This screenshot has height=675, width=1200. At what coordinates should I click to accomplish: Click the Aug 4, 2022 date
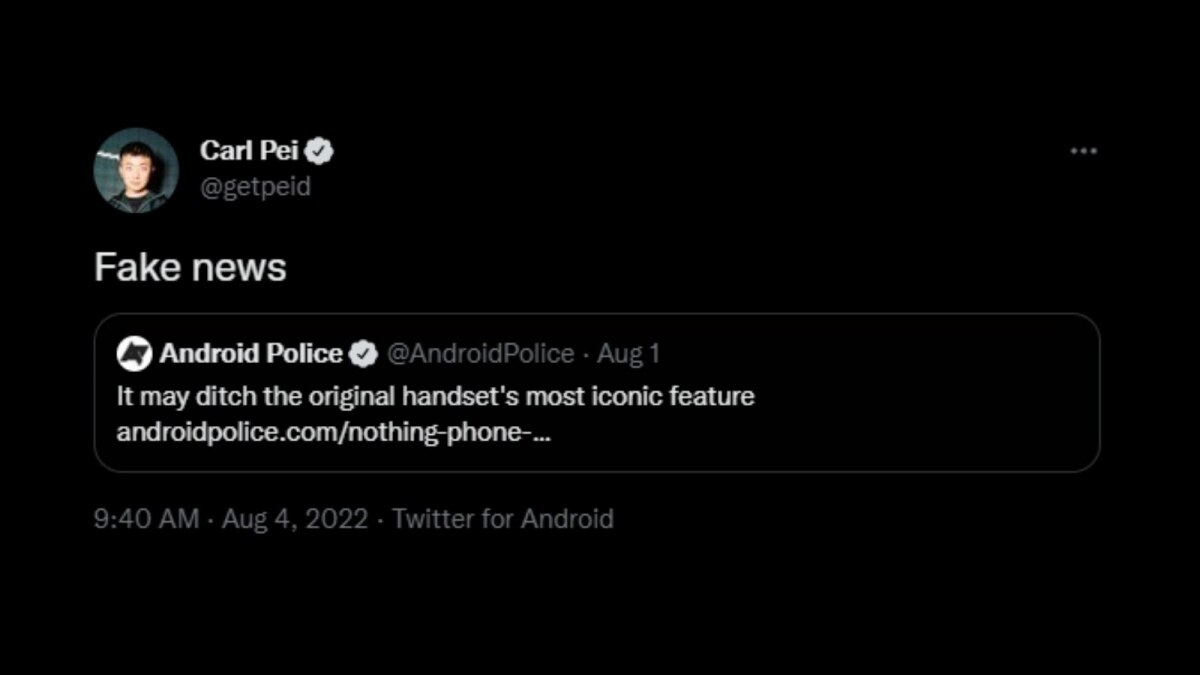click(x=295, y=519)
